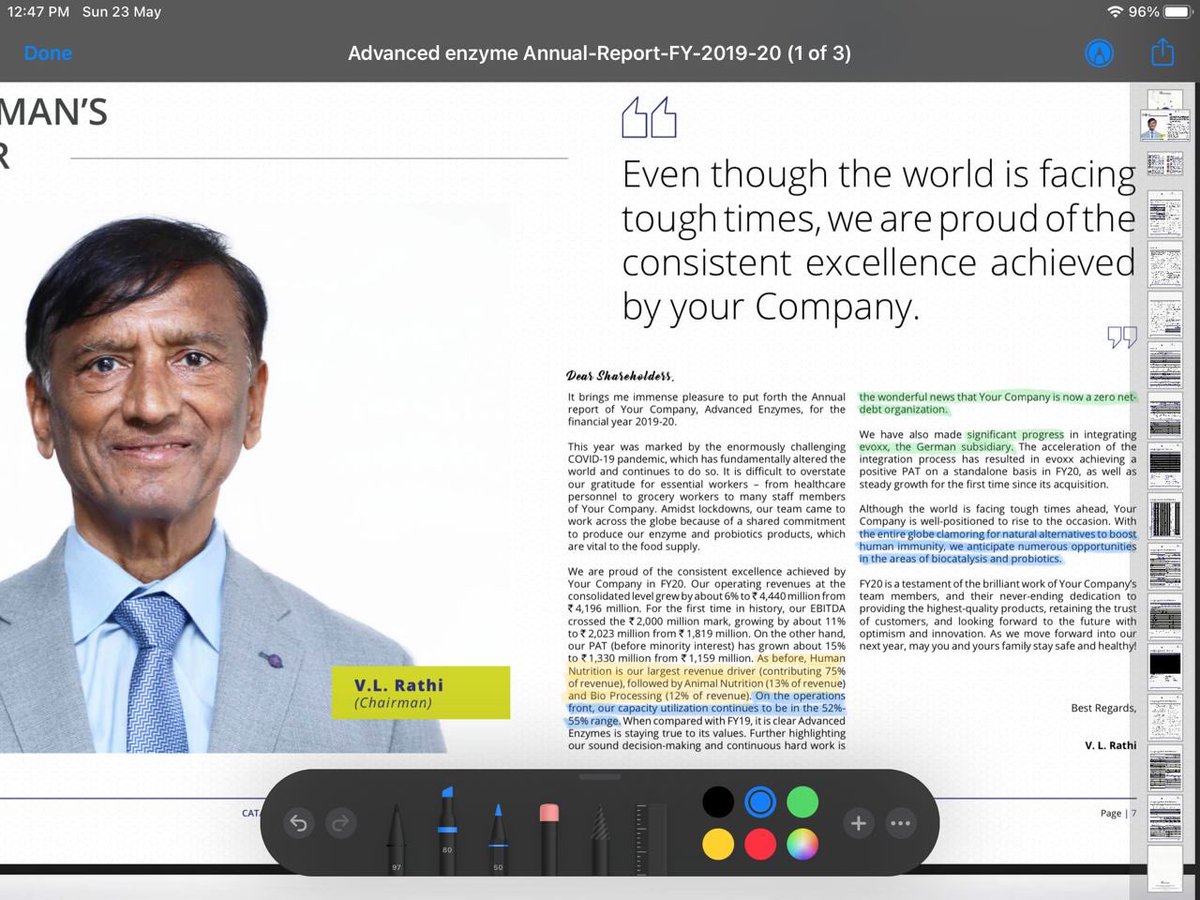Select the Lasso selection tool

click(599, 838)
